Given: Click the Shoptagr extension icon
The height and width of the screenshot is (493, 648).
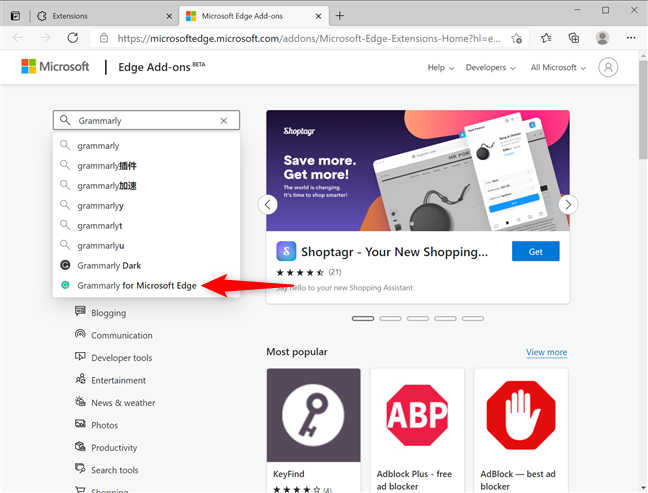Looking at the screenshot, I should coord(286,251).
